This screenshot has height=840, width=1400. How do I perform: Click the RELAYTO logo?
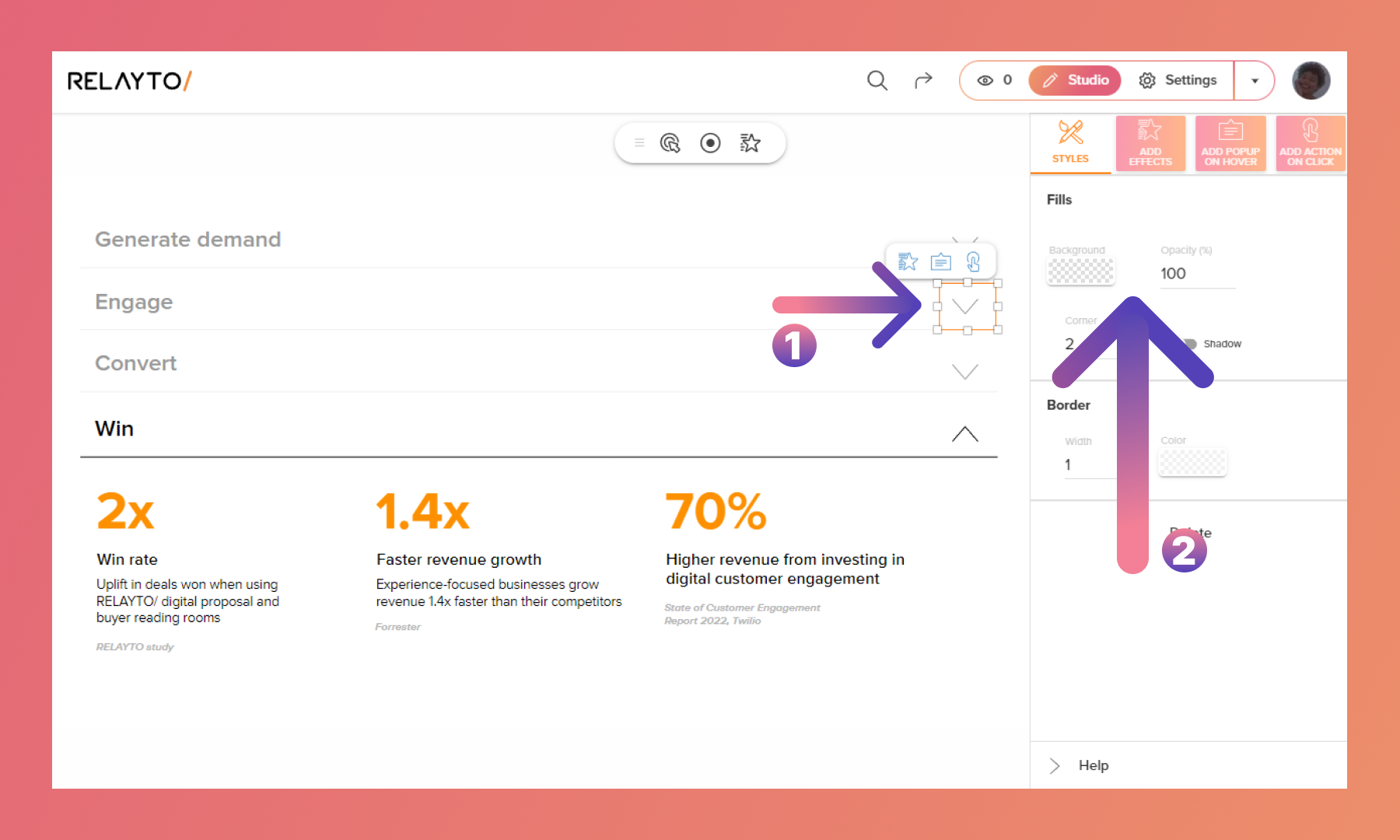pos(129,81)
